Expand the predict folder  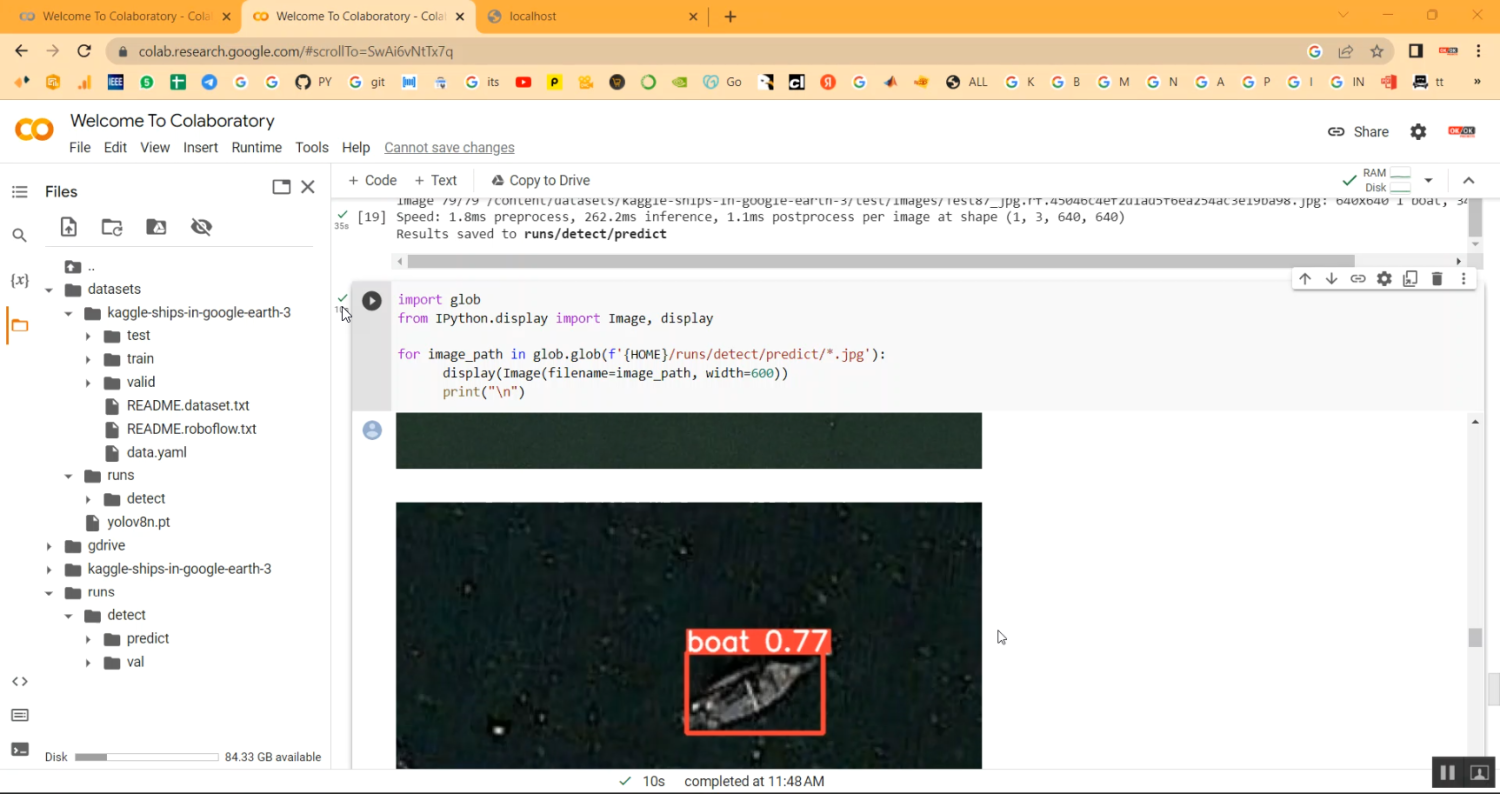(x=89, y=639)
